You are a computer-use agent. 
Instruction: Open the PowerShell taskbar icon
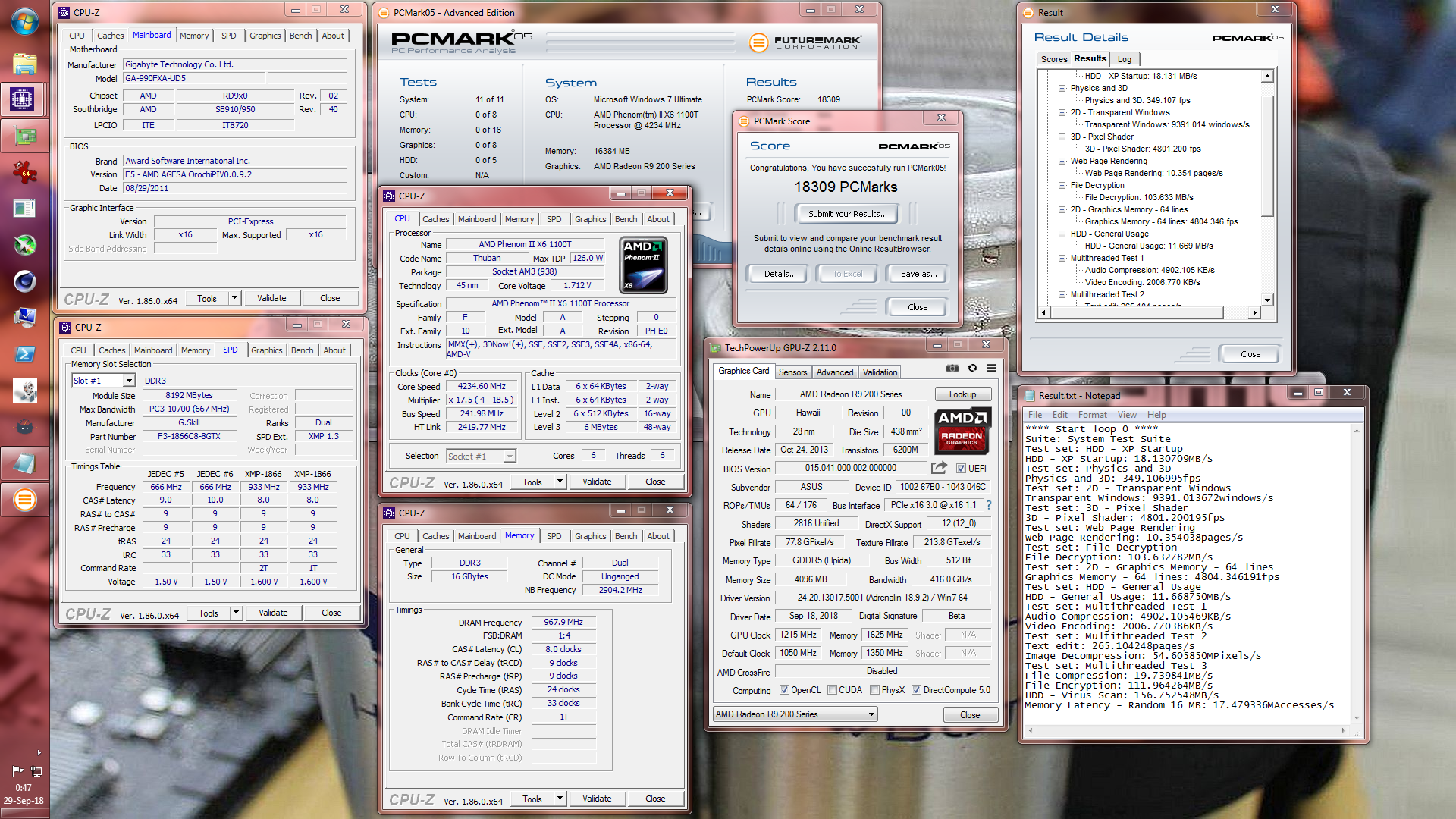coord(25,354)
